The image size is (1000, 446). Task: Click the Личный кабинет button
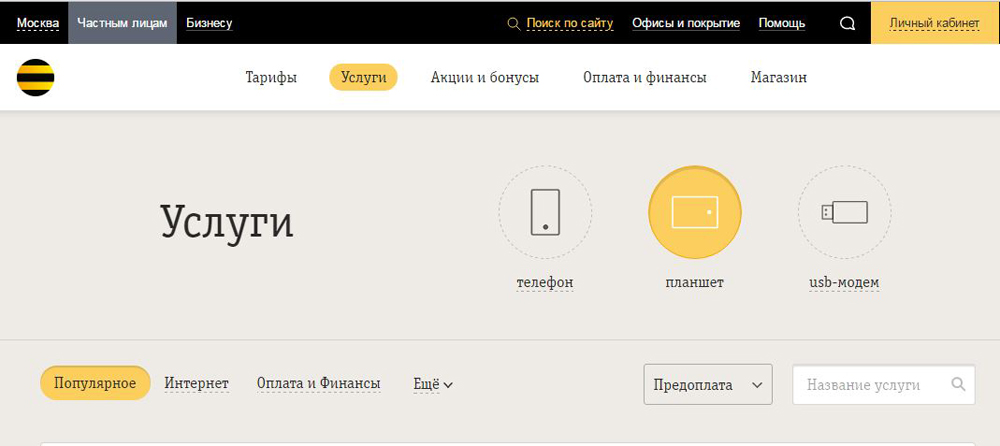pyautogui.click(x=935, y=23)
